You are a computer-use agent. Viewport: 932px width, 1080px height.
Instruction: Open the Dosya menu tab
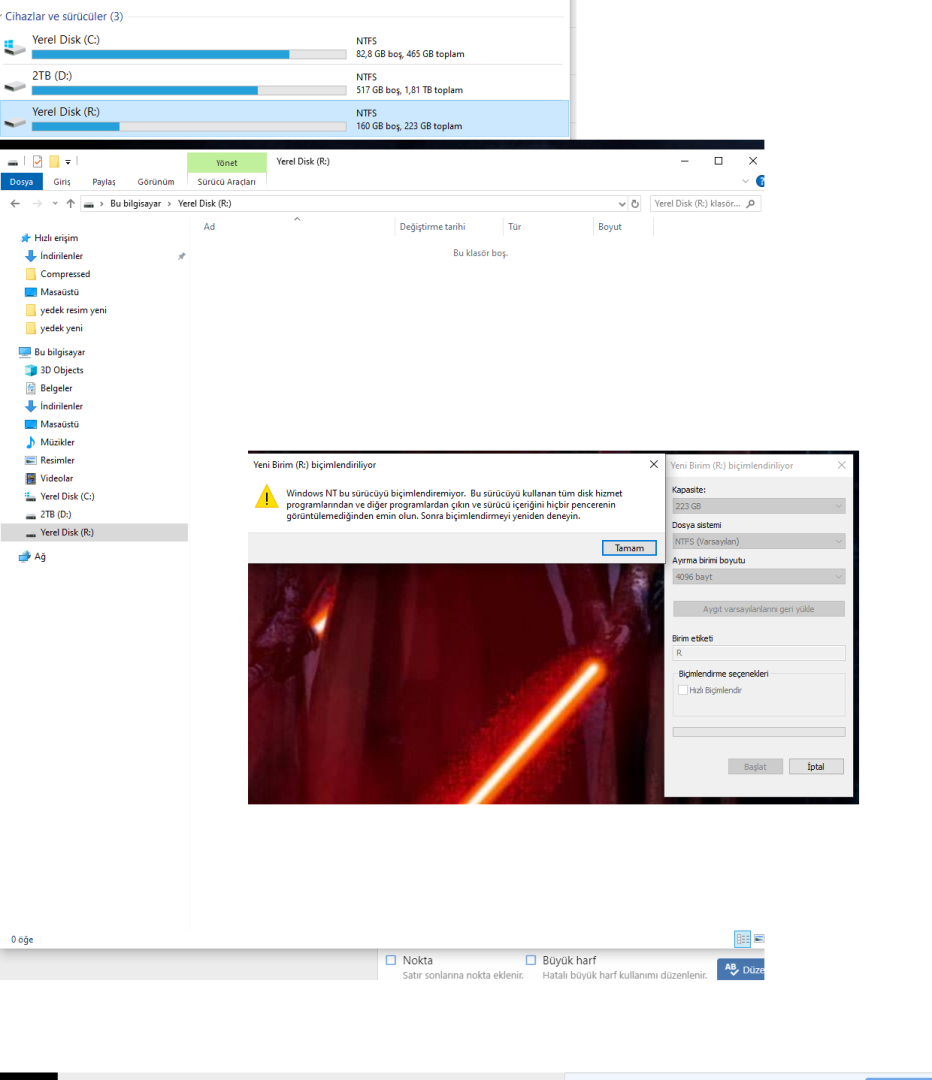[21, 182]
